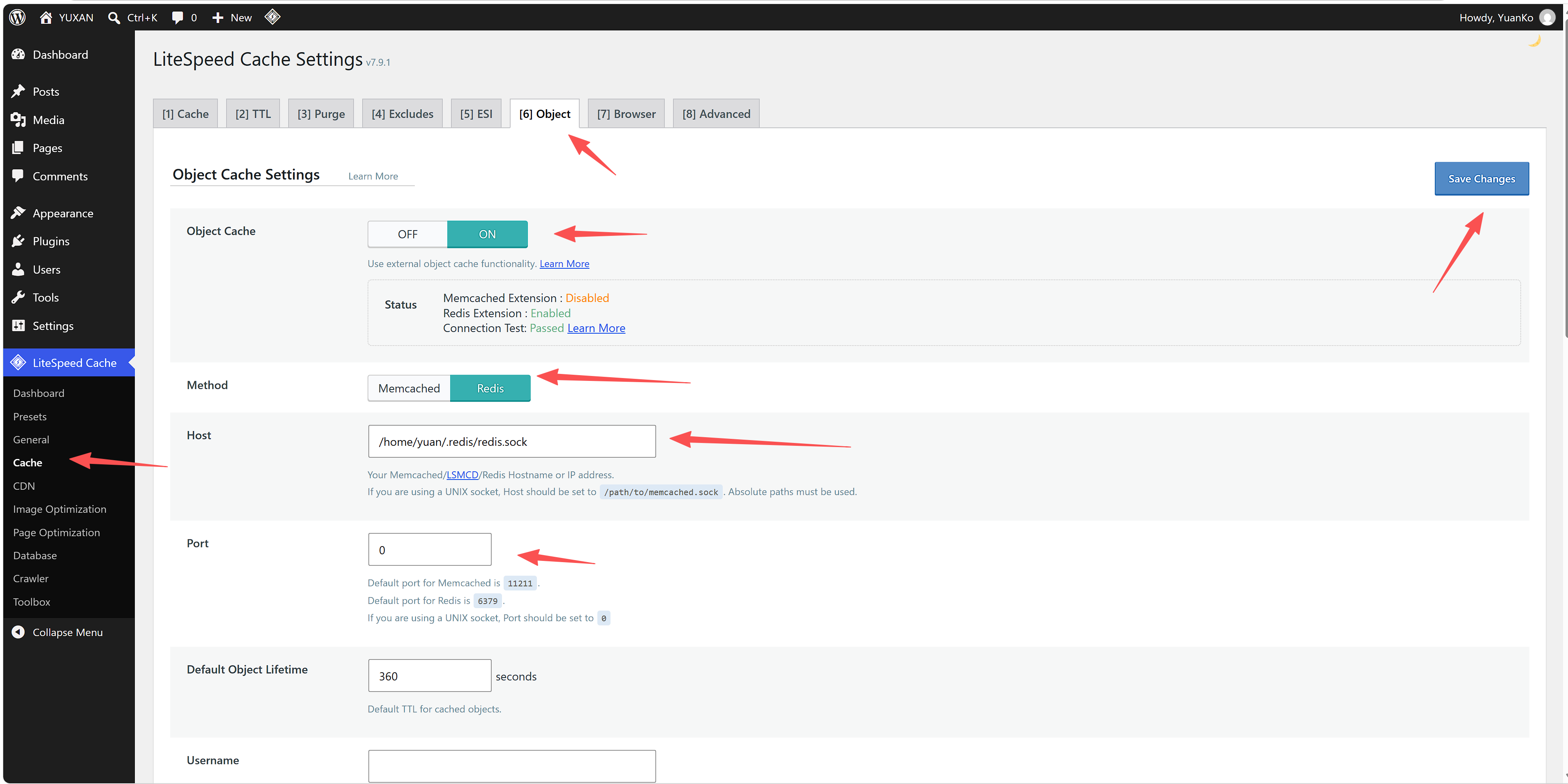The width and height of the screenshot is (1568, 784).
Task: Open Learn More link under Object Cache toggle
Action: [x=564, y=263]
